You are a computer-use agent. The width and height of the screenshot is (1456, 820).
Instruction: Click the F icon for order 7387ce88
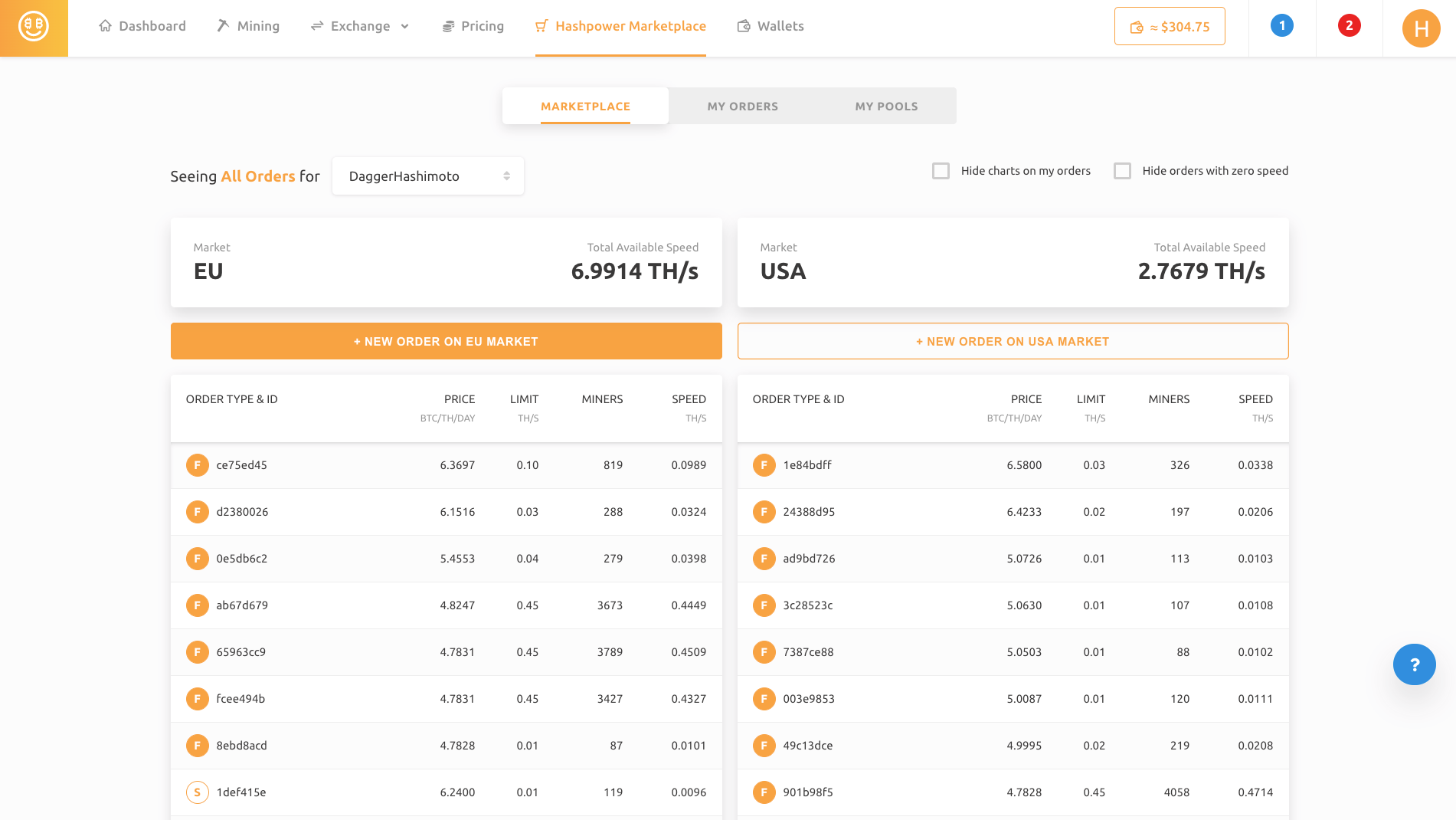pos(764,652)
